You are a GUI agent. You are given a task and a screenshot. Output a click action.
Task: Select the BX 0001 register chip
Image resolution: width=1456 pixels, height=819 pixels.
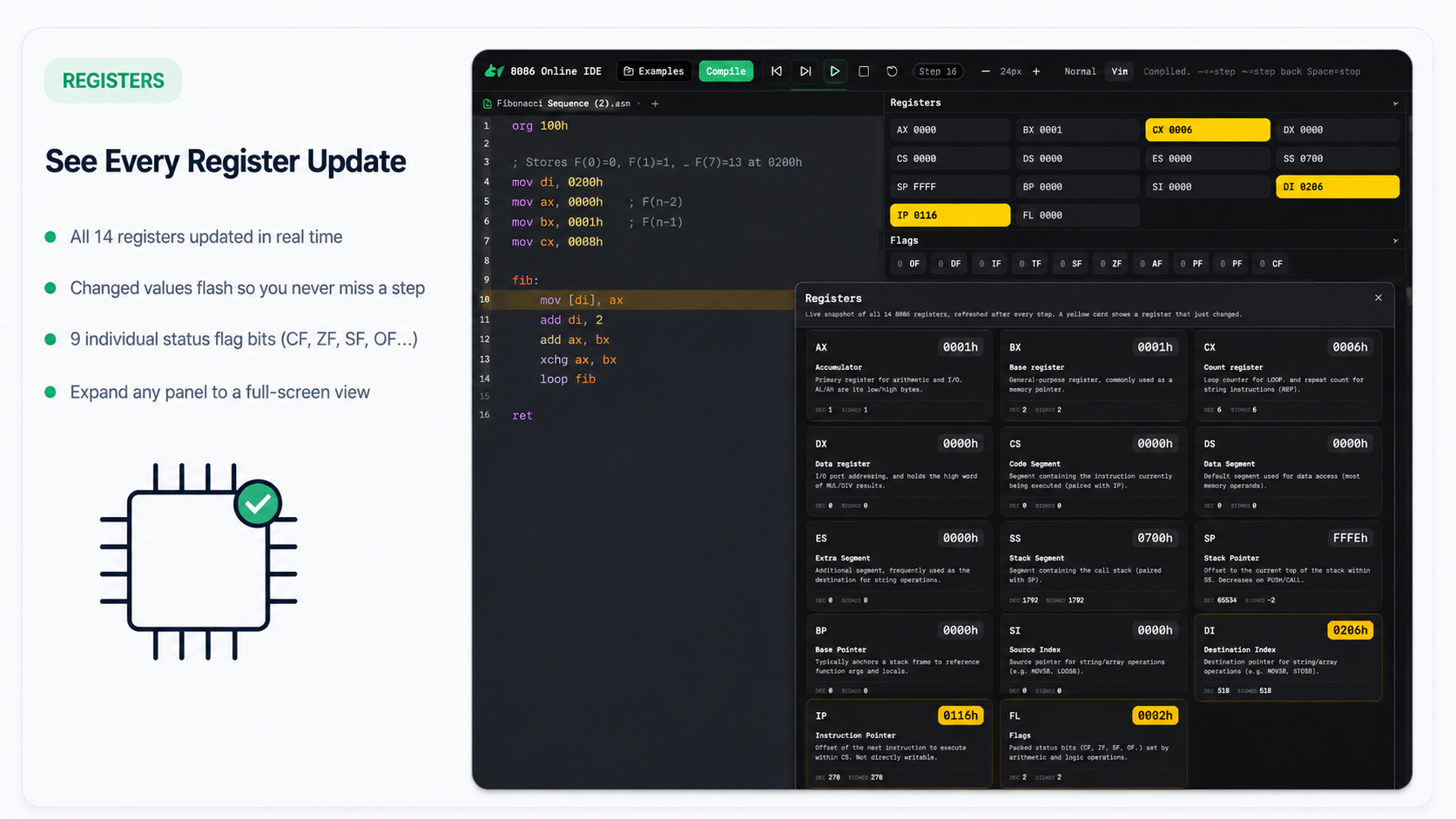pos(1077,130)
